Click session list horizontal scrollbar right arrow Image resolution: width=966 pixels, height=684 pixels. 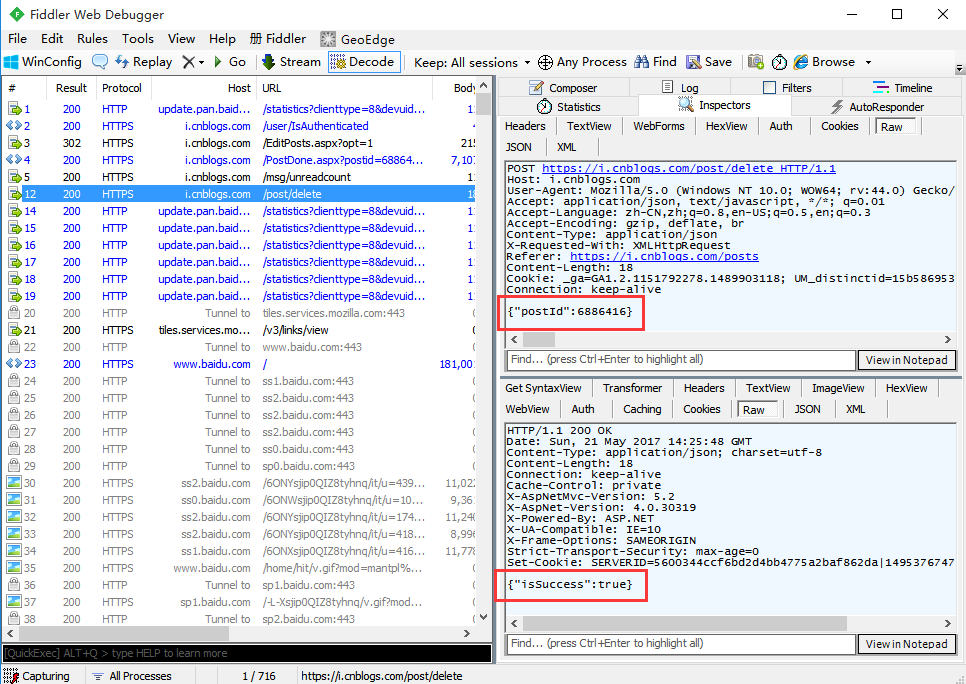click(467, 633)
